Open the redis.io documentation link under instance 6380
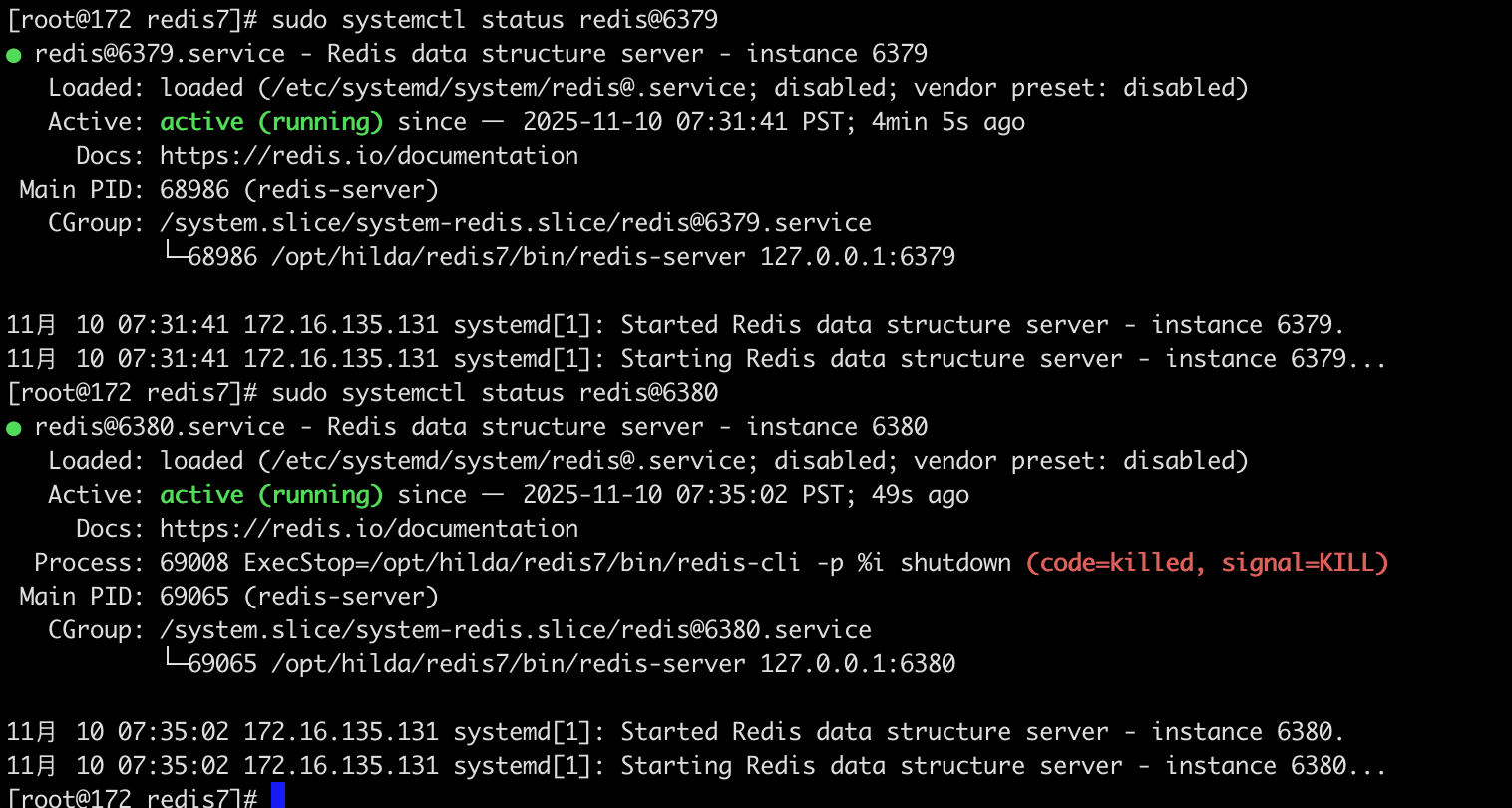Viewport: 1512px width, 808px height. 369,529
